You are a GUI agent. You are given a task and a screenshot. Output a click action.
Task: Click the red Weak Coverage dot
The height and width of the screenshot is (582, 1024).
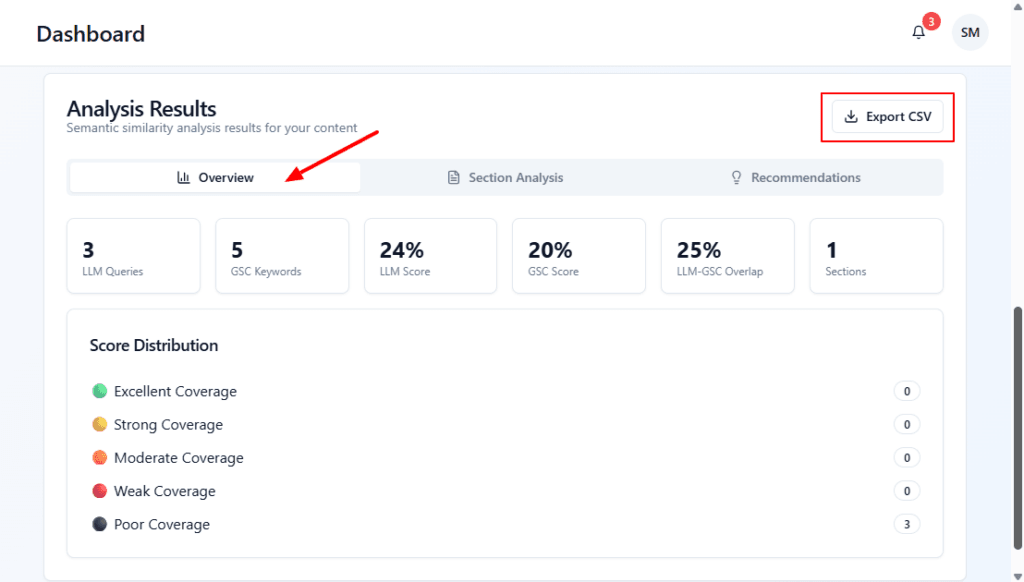tap(99, 491)
